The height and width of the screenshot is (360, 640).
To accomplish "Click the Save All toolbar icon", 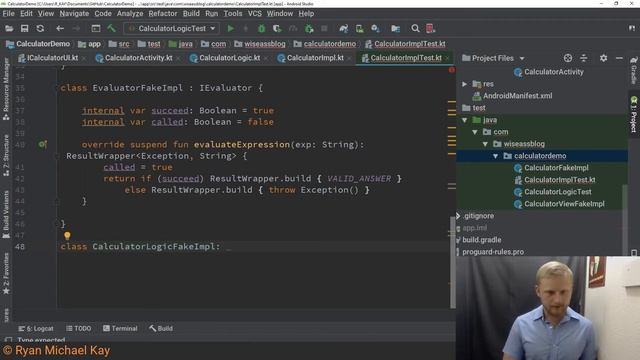I will point(24,29).
